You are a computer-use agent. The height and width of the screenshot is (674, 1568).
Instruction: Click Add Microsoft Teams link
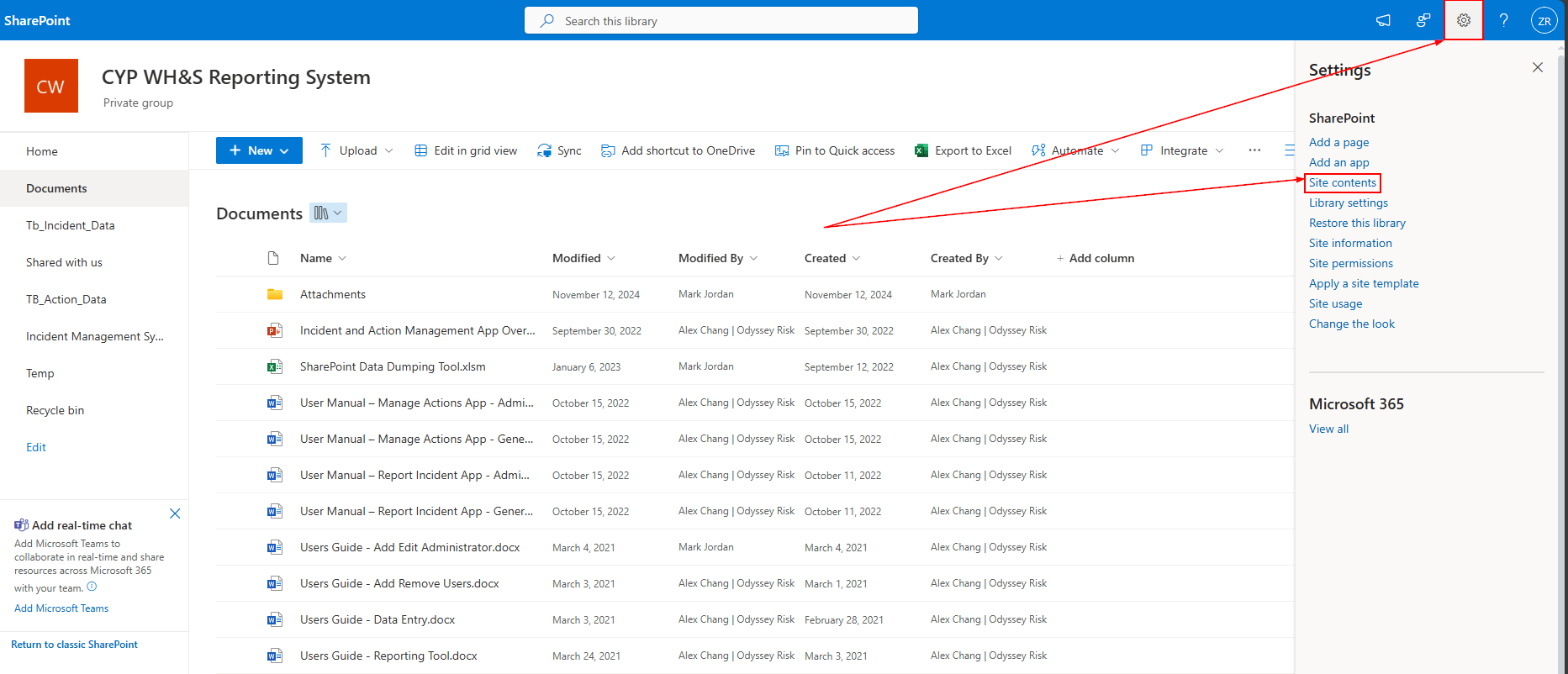click(x=61, y=608)
